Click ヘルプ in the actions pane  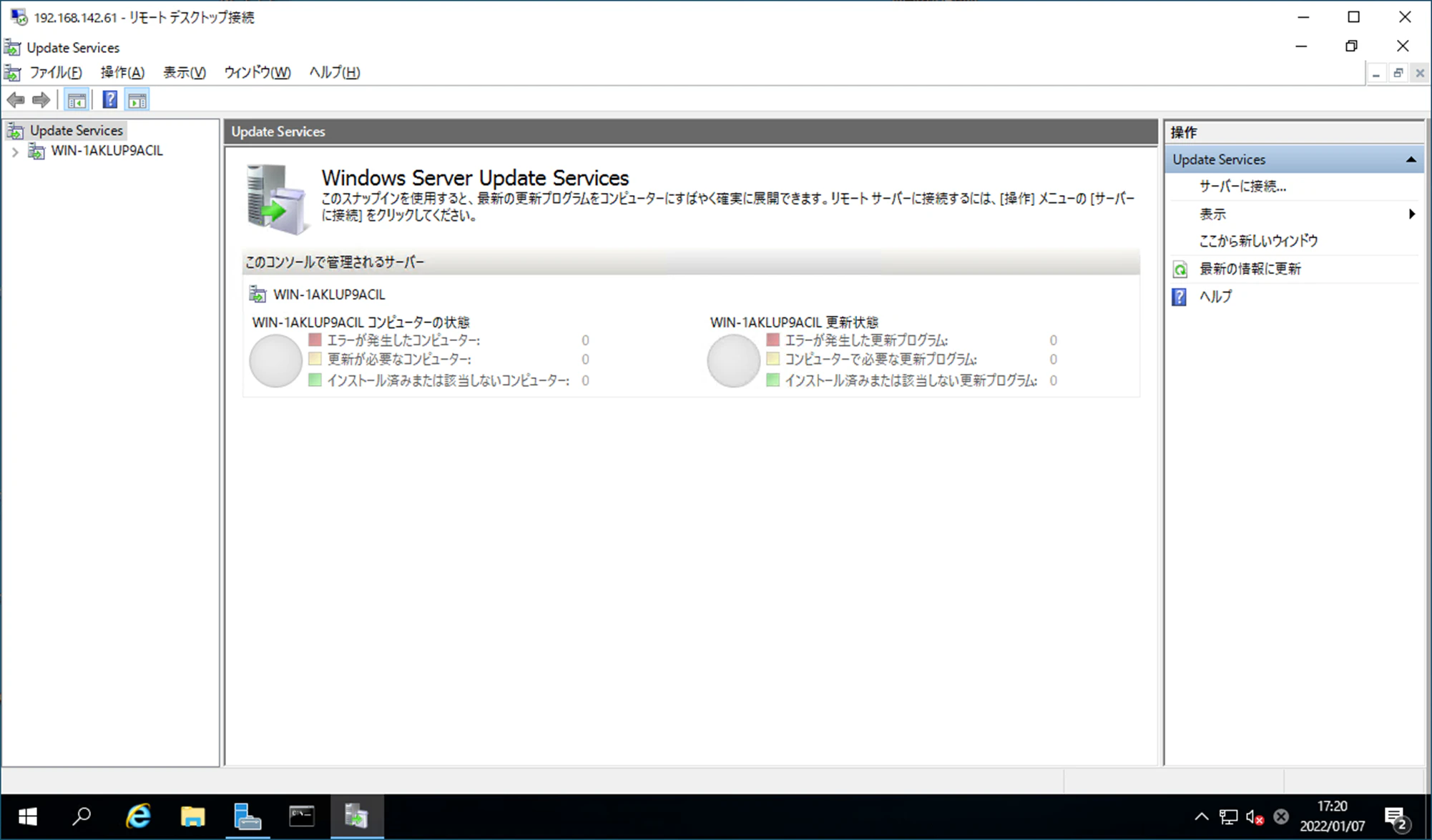click(1215, 297)
